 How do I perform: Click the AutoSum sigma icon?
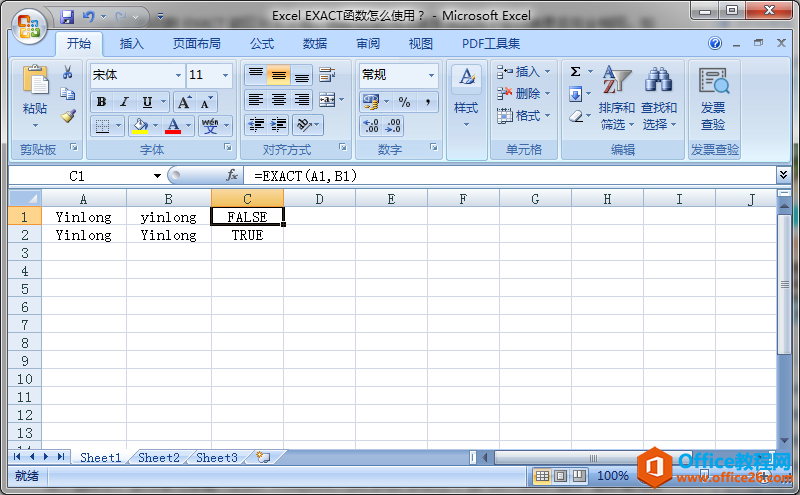[x=576, y=71]
